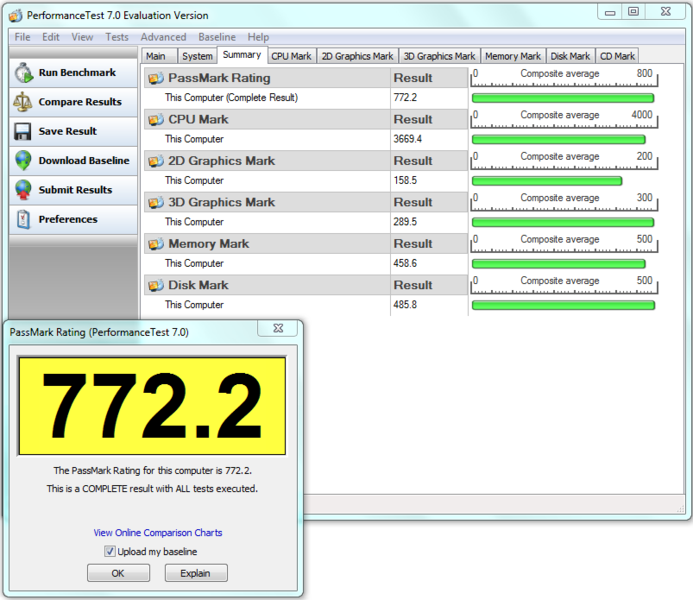Click the 2D Graphics Mark green bar

[547, 181]
